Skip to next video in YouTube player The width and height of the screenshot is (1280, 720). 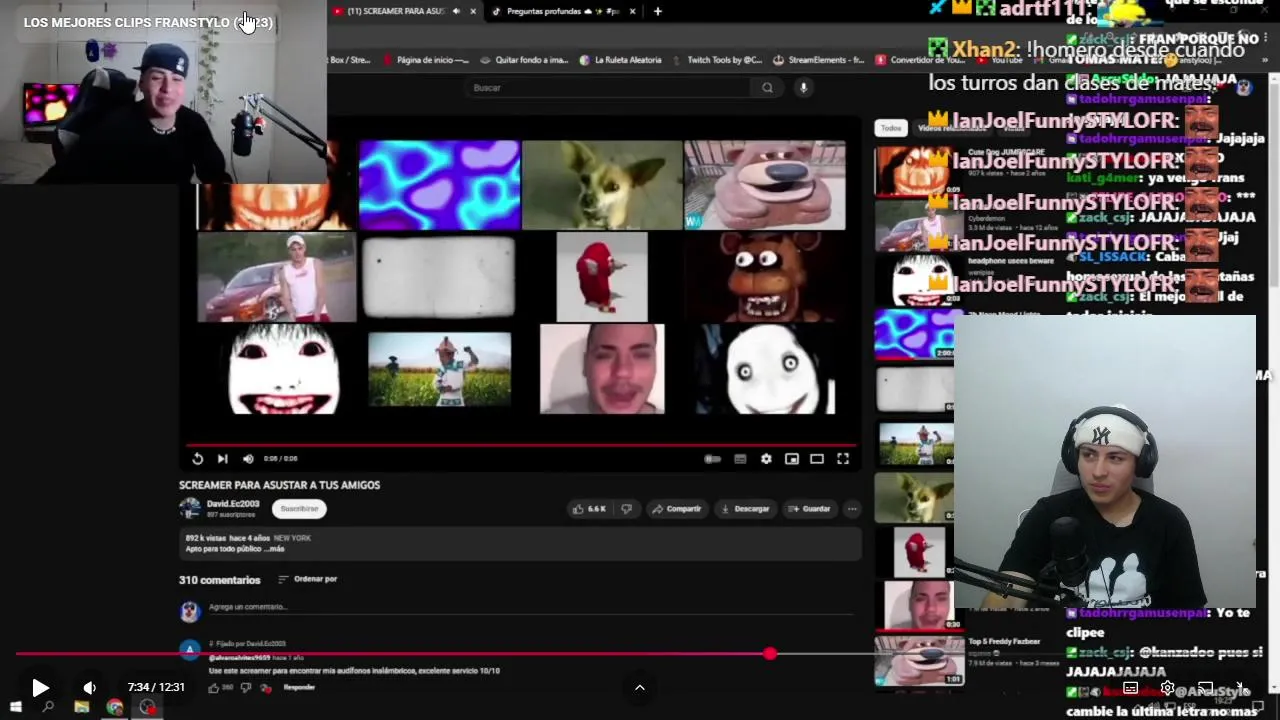222,459
